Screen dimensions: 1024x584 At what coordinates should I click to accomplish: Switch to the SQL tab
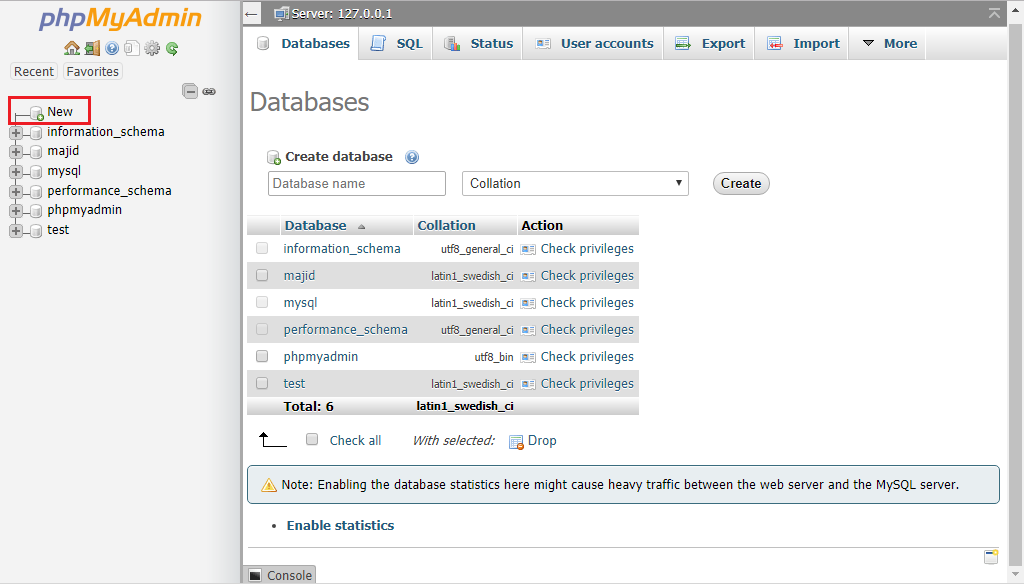(x=396, y=44)
